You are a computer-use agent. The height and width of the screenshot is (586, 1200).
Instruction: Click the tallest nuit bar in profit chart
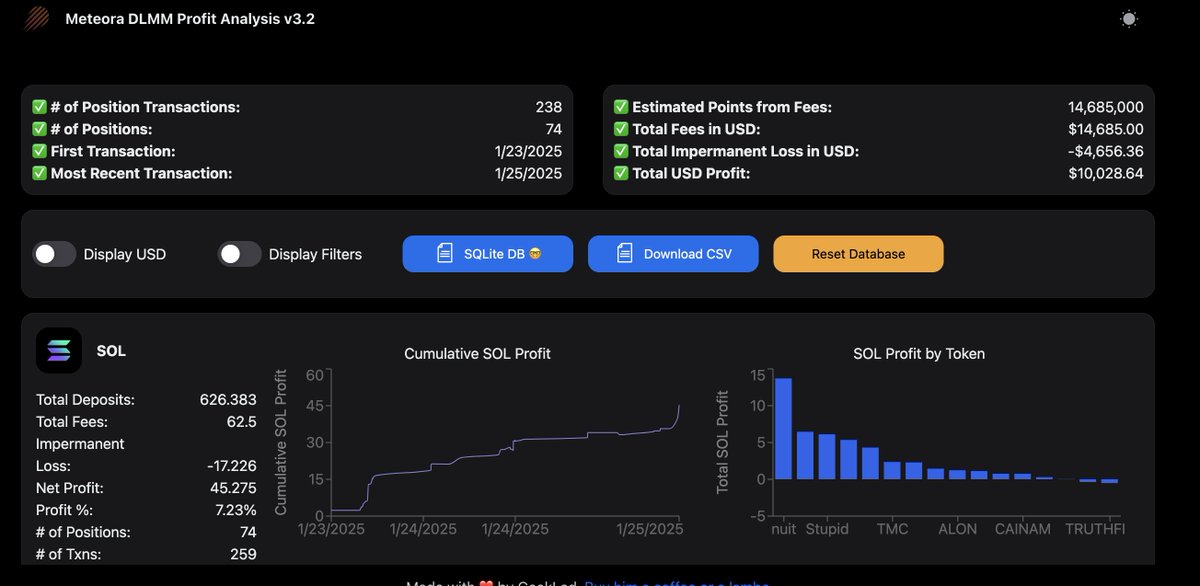(x=783, y=429)
